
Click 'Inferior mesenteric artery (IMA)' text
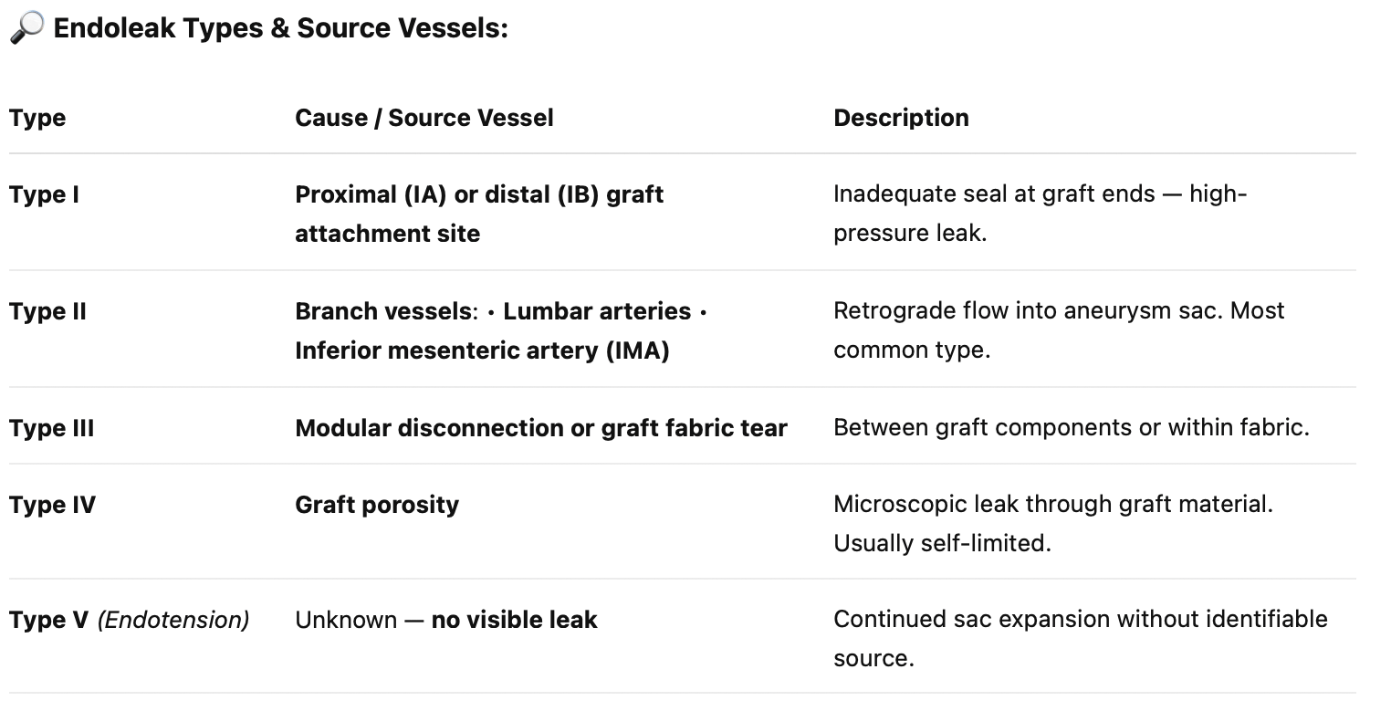pos(482,352)
